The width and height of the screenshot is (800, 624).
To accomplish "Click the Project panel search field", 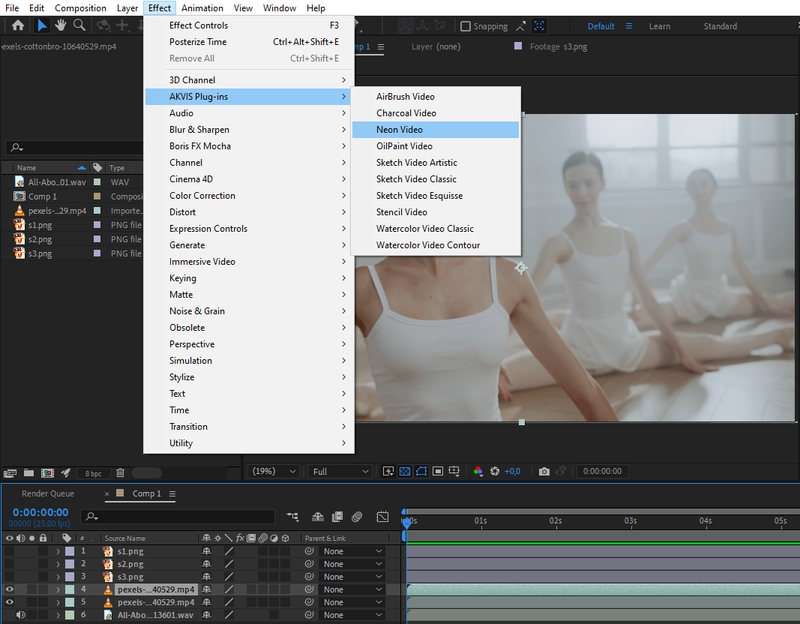I will tap(74, 147).
